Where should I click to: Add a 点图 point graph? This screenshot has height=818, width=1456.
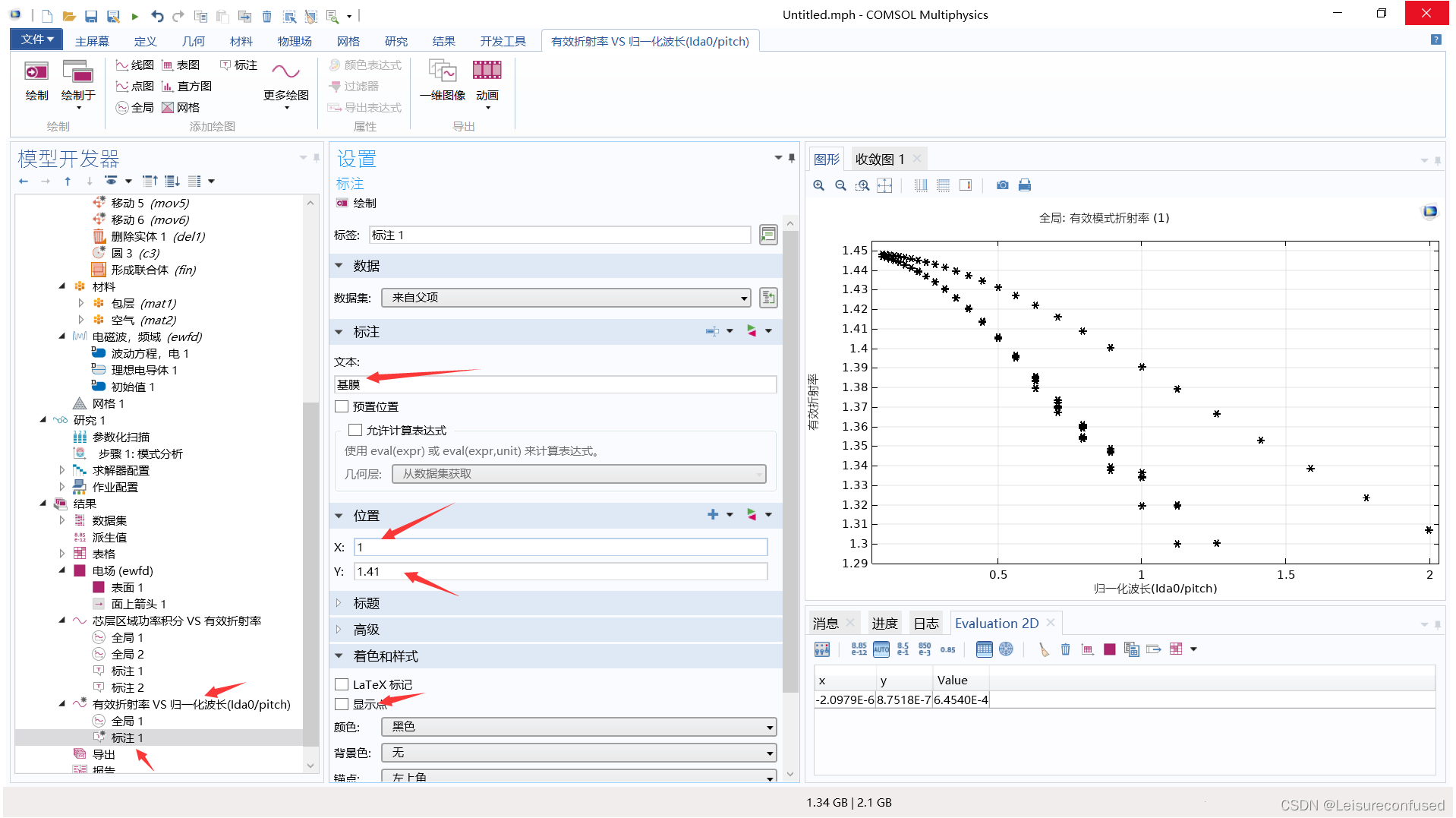coord(134,87)
